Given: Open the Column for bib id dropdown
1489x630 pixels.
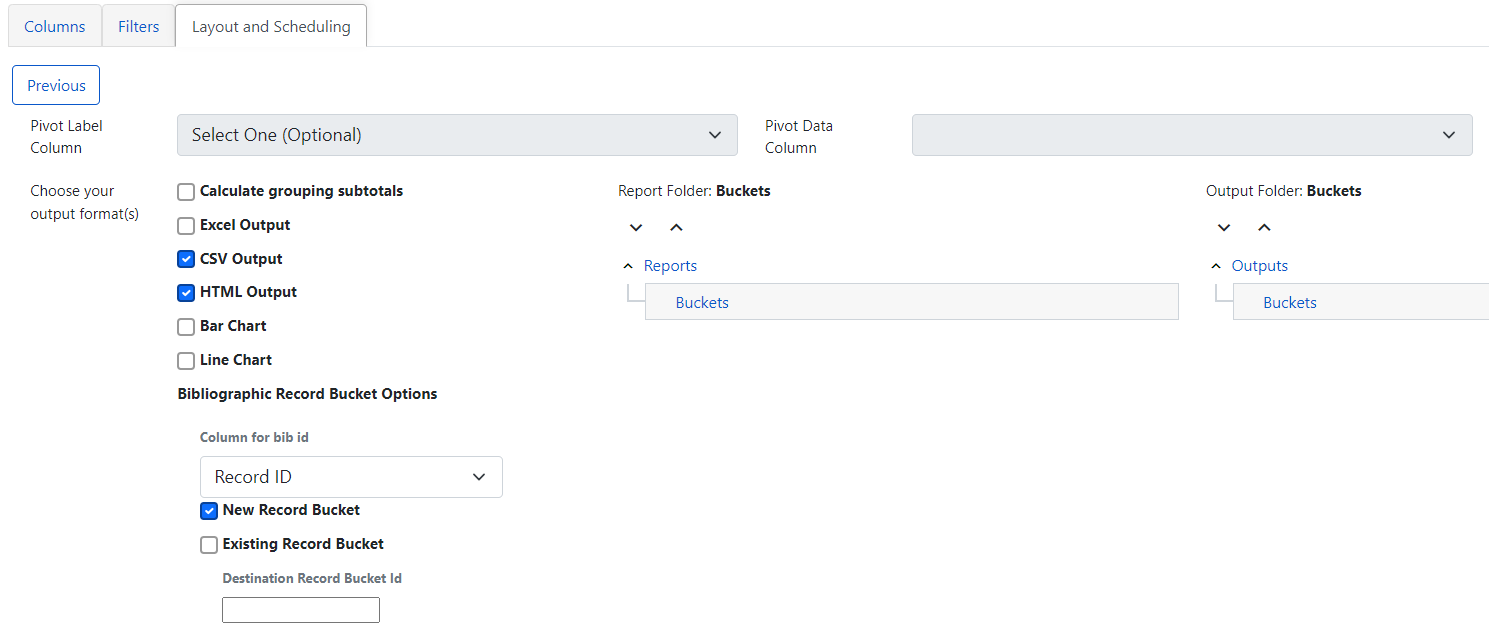Looking at the screenshot, I should pyautogui.click(x=351, y=476).
